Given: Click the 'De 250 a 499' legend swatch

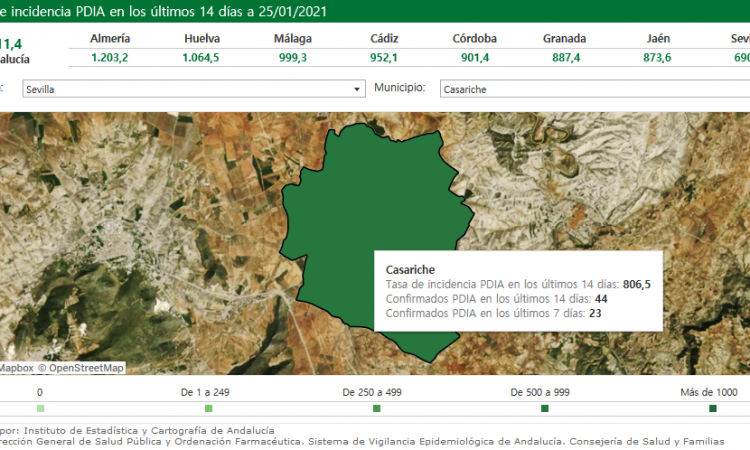Looking at the screenshot, I should pos(376,408).
